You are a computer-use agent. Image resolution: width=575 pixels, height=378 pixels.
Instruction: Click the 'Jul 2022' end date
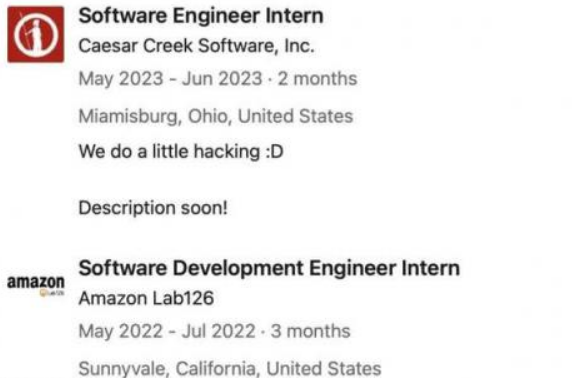pos(219,331)
